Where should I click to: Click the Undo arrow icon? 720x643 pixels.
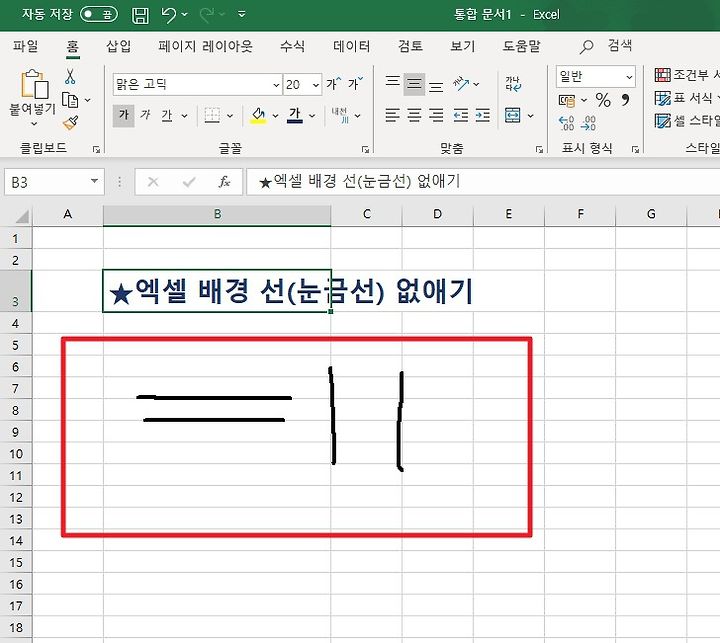tap(168, 15)
